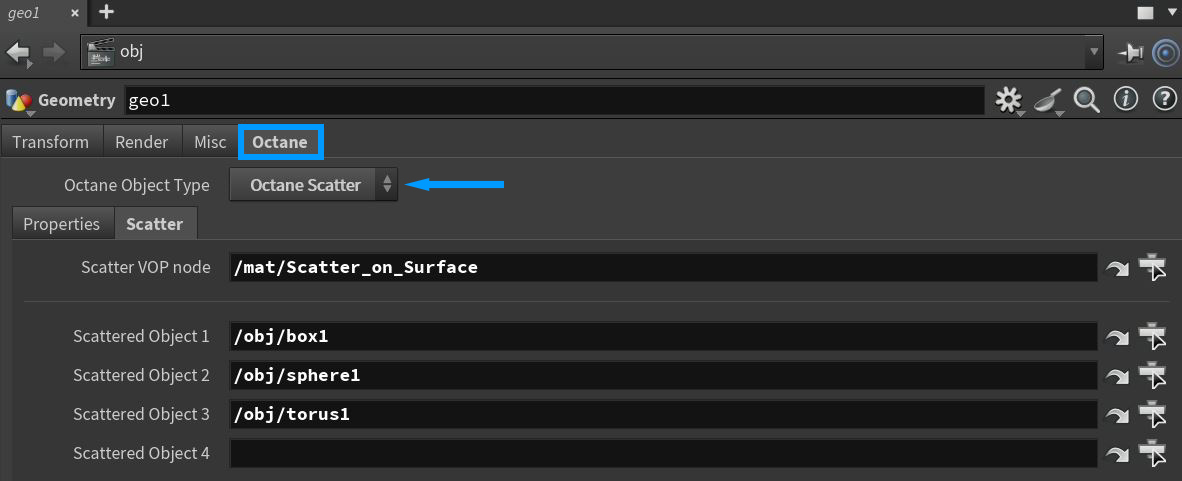
Task: Open node chooser for Scattered Object 1
Action: point(1153,337)
